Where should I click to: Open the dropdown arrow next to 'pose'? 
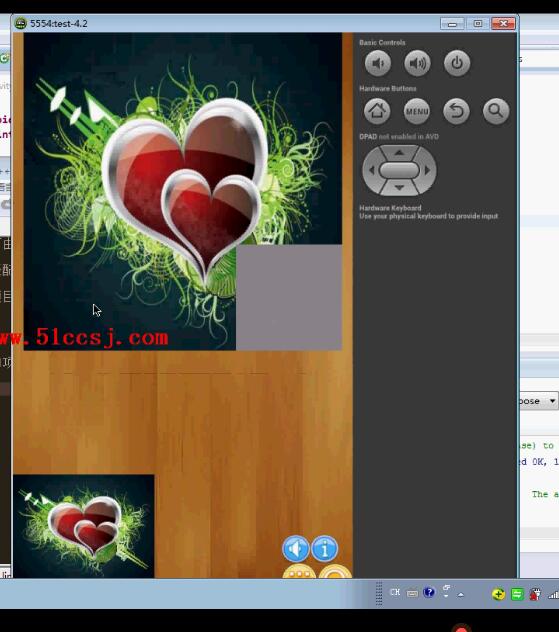pos(552,401)
